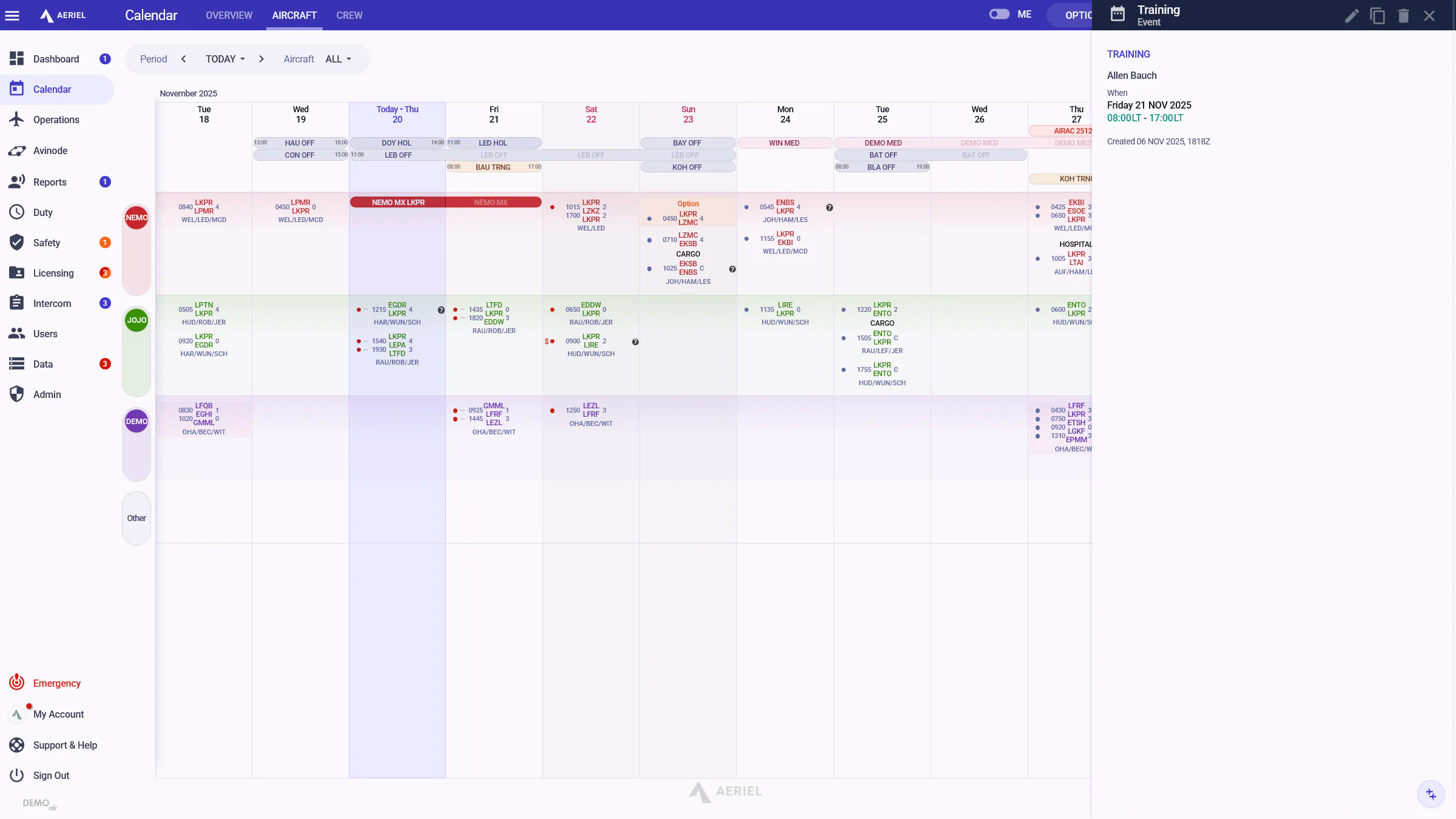1456x819 pixels.
Task: Switch to the AIRCRAFT tab
Action: pos(294,15)
